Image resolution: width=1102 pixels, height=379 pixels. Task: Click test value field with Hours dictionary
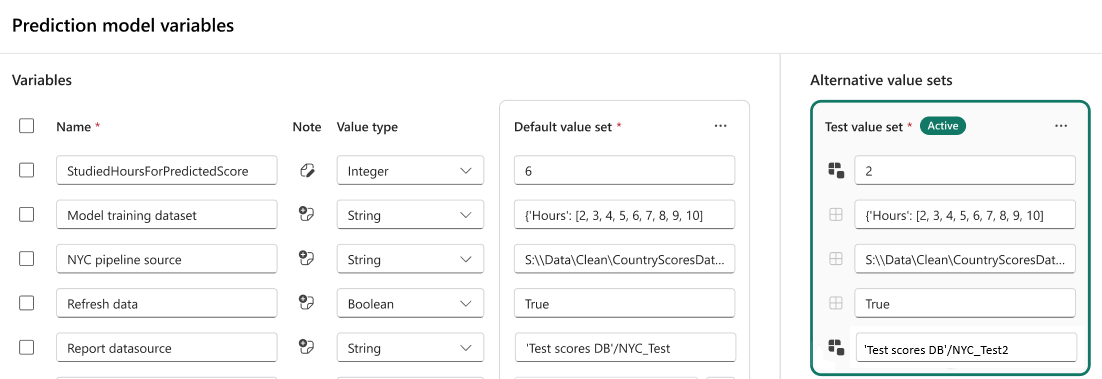(x=965, y=215)
